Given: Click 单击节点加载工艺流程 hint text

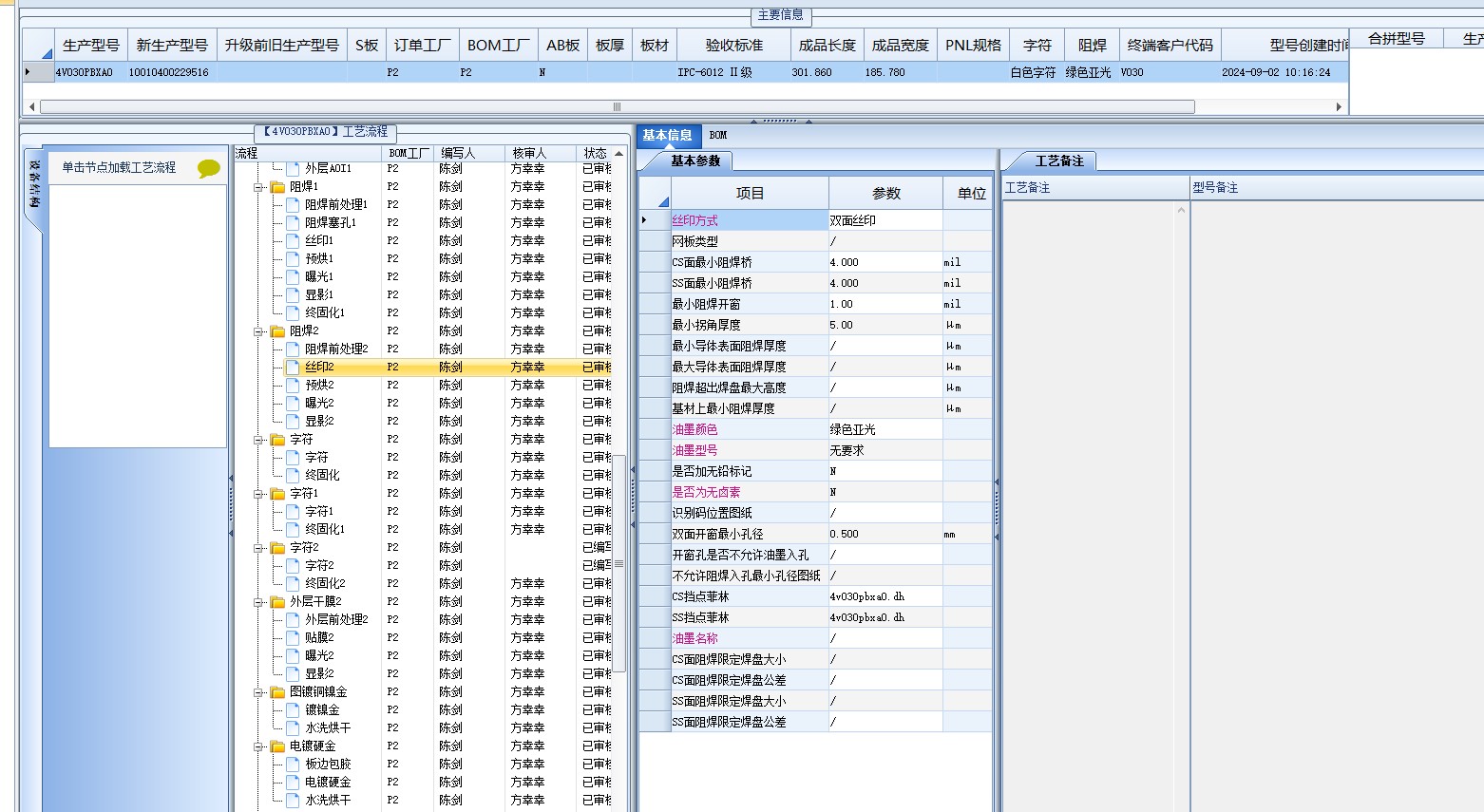Looking at the screenshot, I should pos(119,168).
